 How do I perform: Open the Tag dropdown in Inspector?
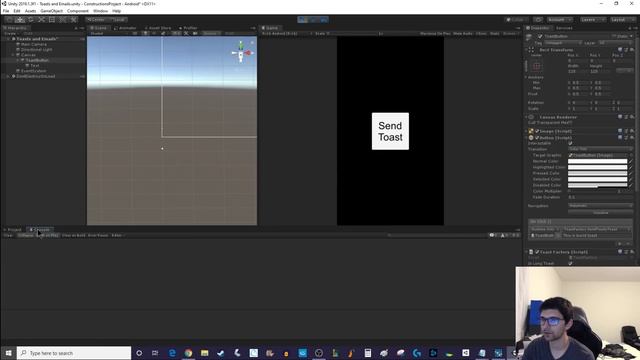pos(563,42)
